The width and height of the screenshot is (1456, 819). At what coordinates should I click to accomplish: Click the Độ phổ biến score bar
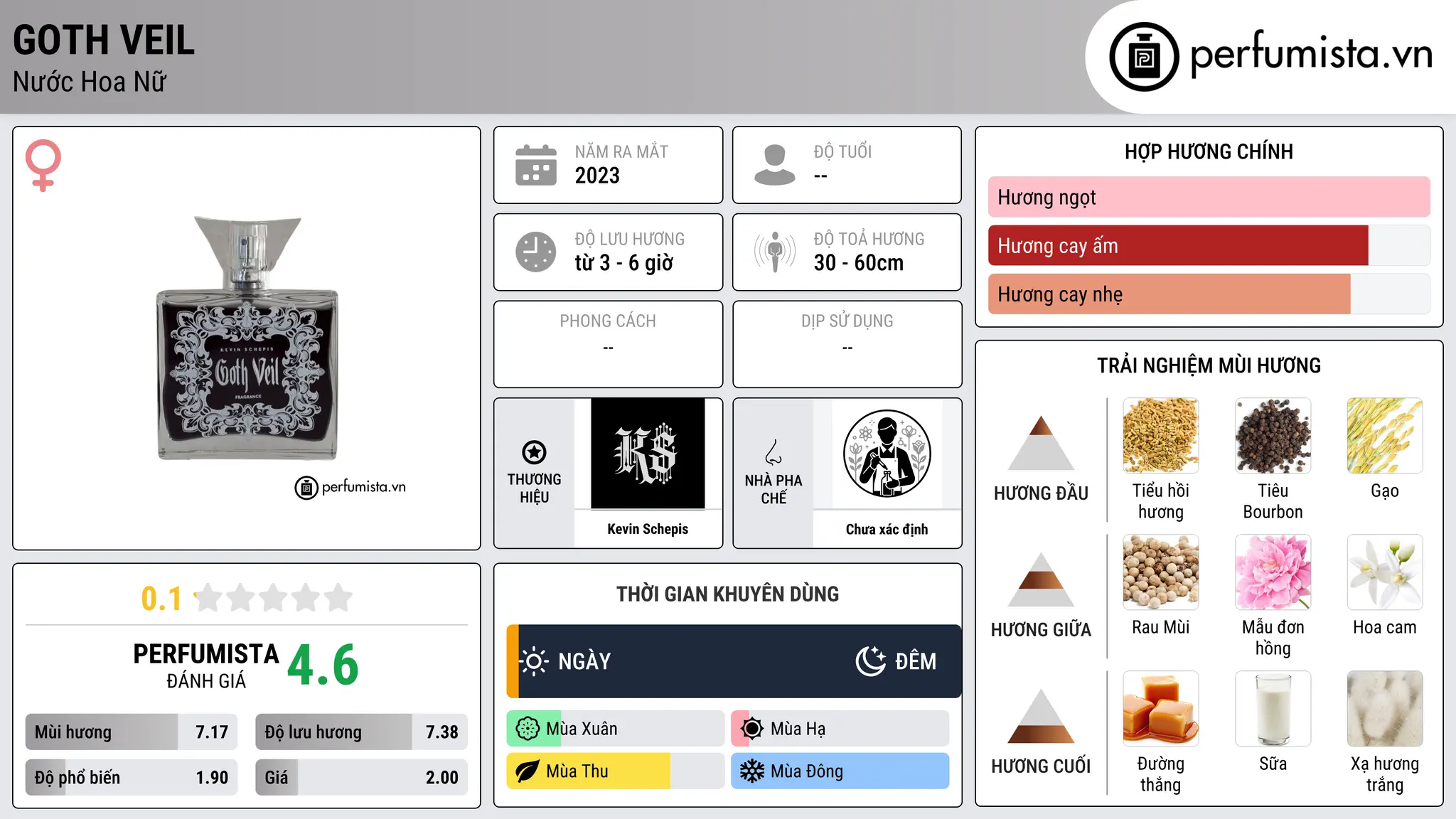[x=132, y=777]
